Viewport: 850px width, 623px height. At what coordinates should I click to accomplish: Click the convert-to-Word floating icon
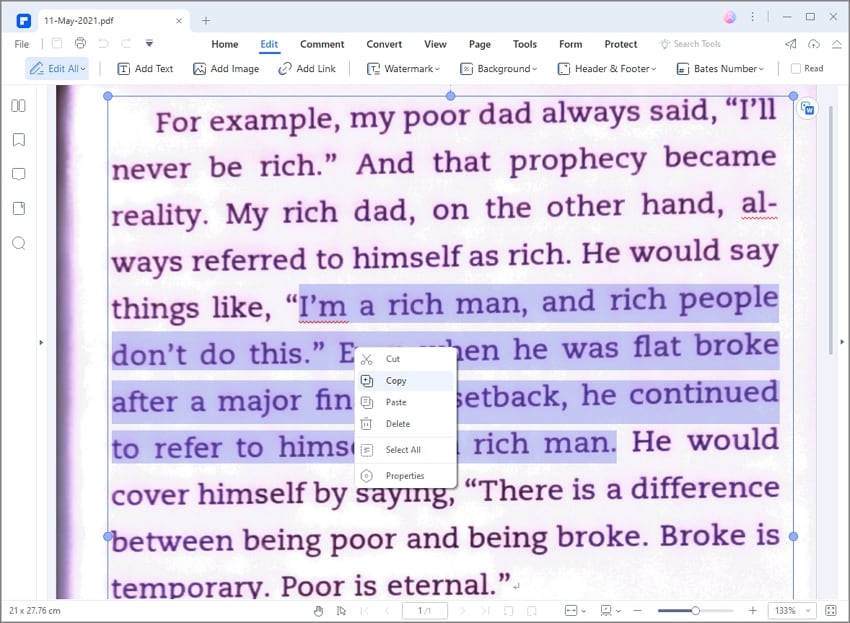point(808,109)
